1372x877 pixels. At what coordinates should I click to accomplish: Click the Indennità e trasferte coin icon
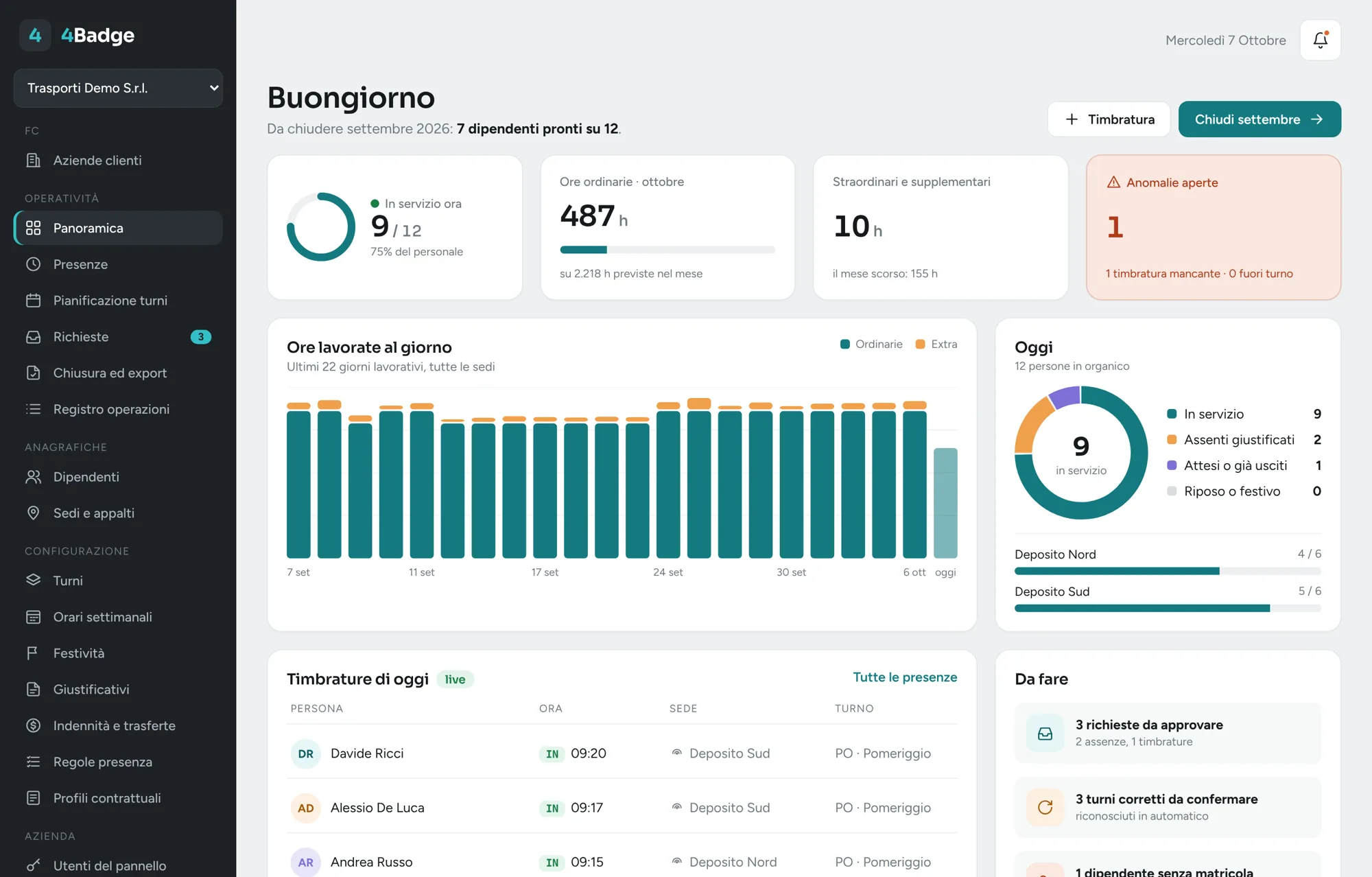[33, 725]
